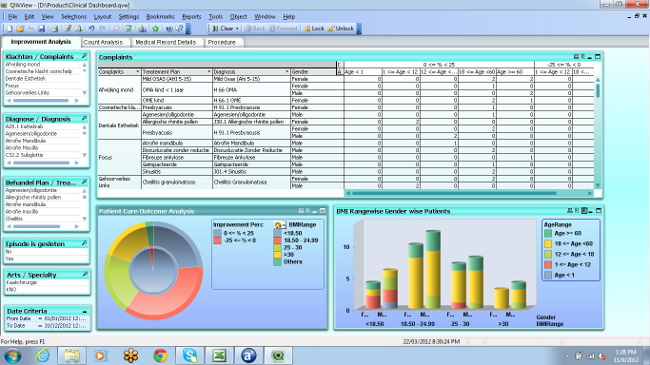
Task: Click the search magnifier in Arts / Specialty header
Action: pyautogui.click(x=84, y=274)
